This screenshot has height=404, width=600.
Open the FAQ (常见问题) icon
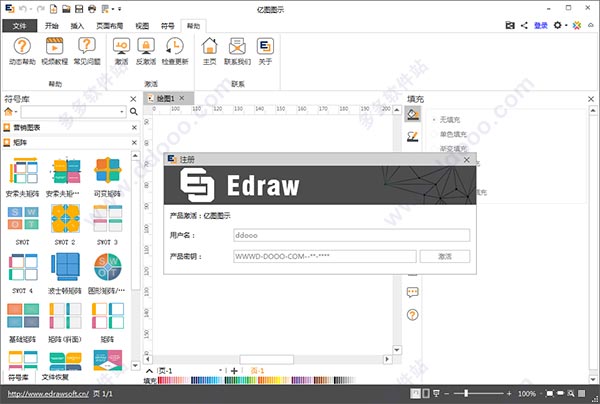pyautogui.click(x=87, y=51)
